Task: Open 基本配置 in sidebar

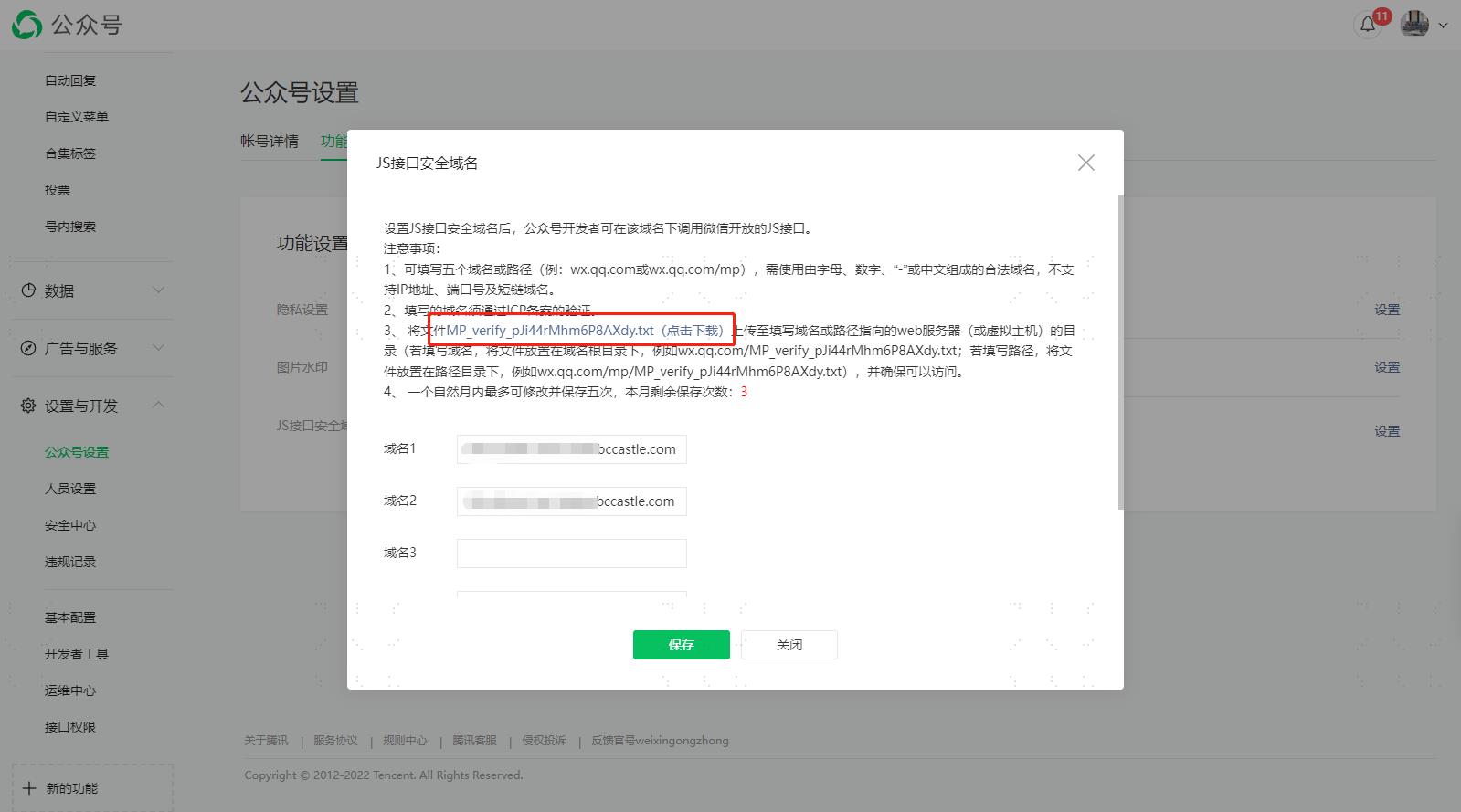Action: pyautogui.click(x=70, y=617)
